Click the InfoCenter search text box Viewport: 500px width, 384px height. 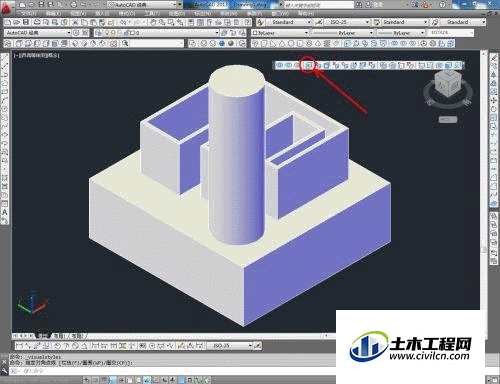319,5
